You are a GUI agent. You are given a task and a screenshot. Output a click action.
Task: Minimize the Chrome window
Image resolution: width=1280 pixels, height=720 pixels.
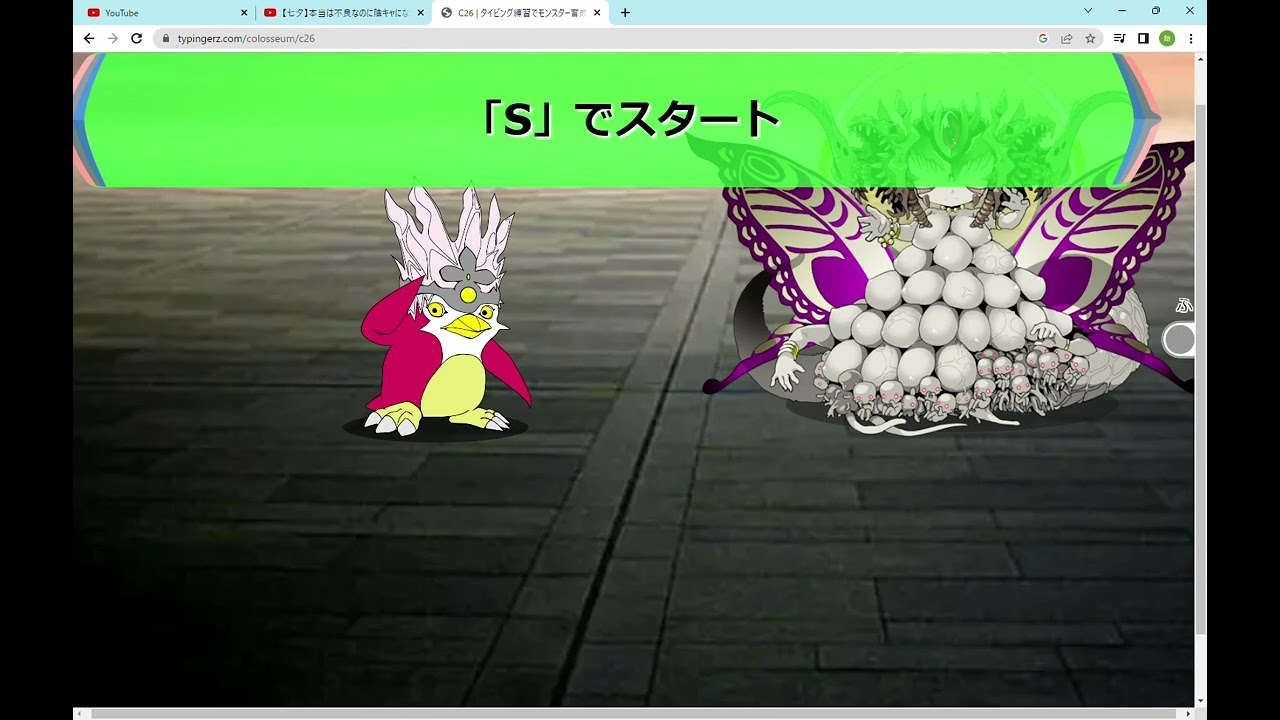tap(1122, 11)
